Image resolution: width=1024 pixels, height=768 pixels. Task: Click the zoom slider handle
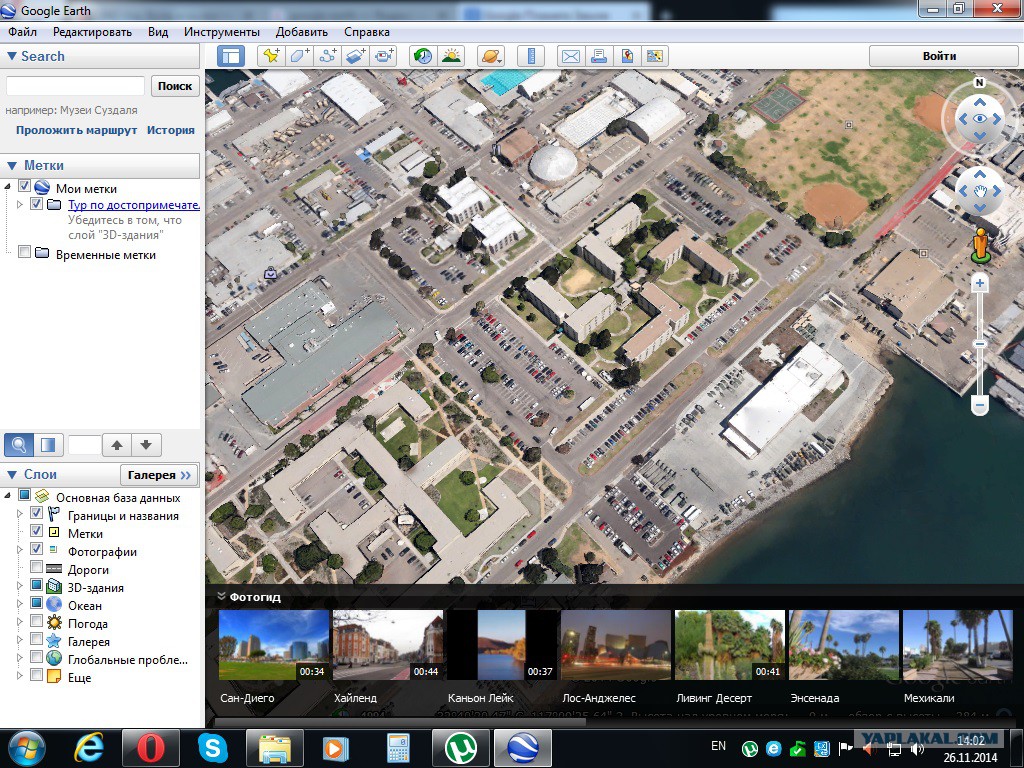pos(979,344)
